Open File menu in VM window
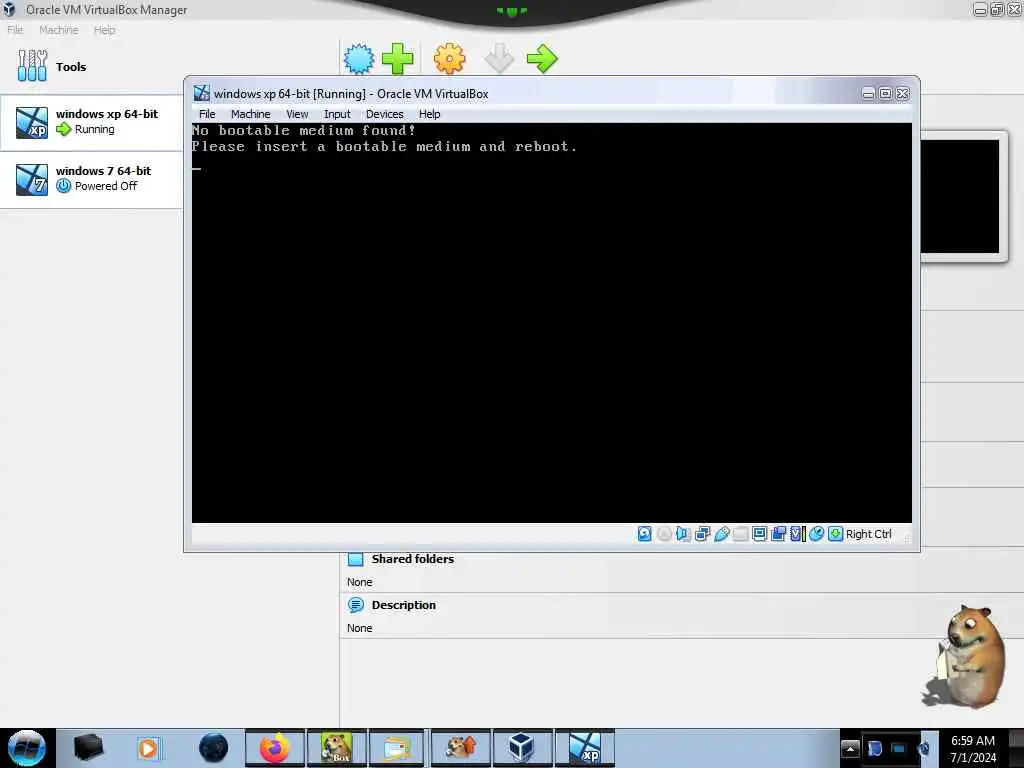The height and width of the screenshot is (768, 1024). tap(207, 114)
